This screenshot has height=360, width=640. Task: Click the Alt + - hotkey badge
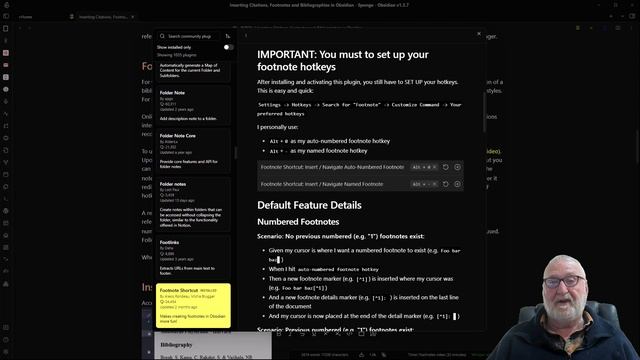424,184
